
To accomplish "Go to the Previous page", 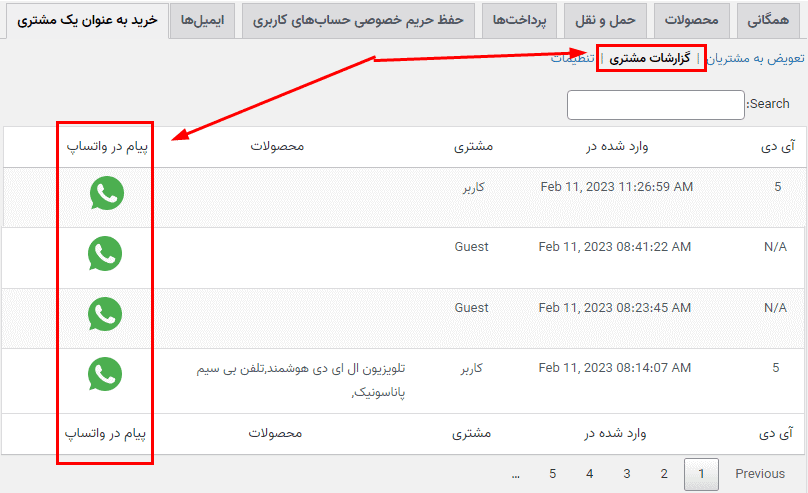I will coord(760,473).
